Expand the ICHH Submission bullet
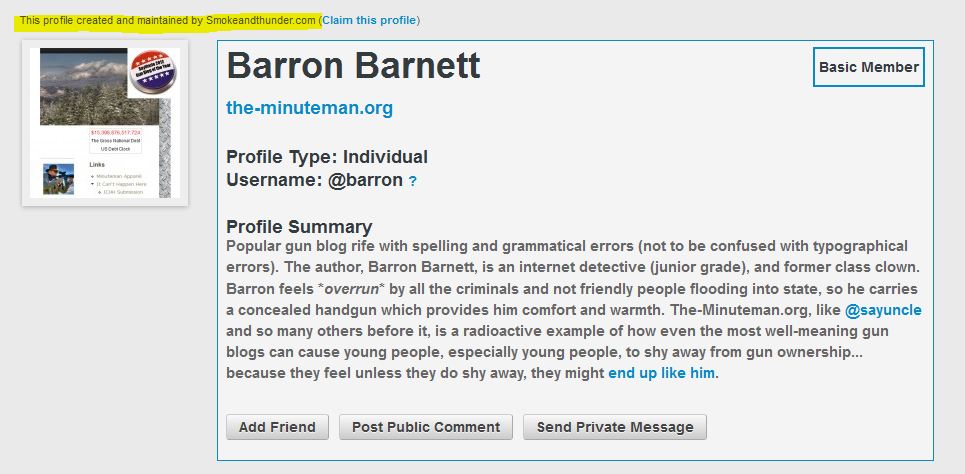The width and height of the screenshot is (965, 474). tap(100, 192)
